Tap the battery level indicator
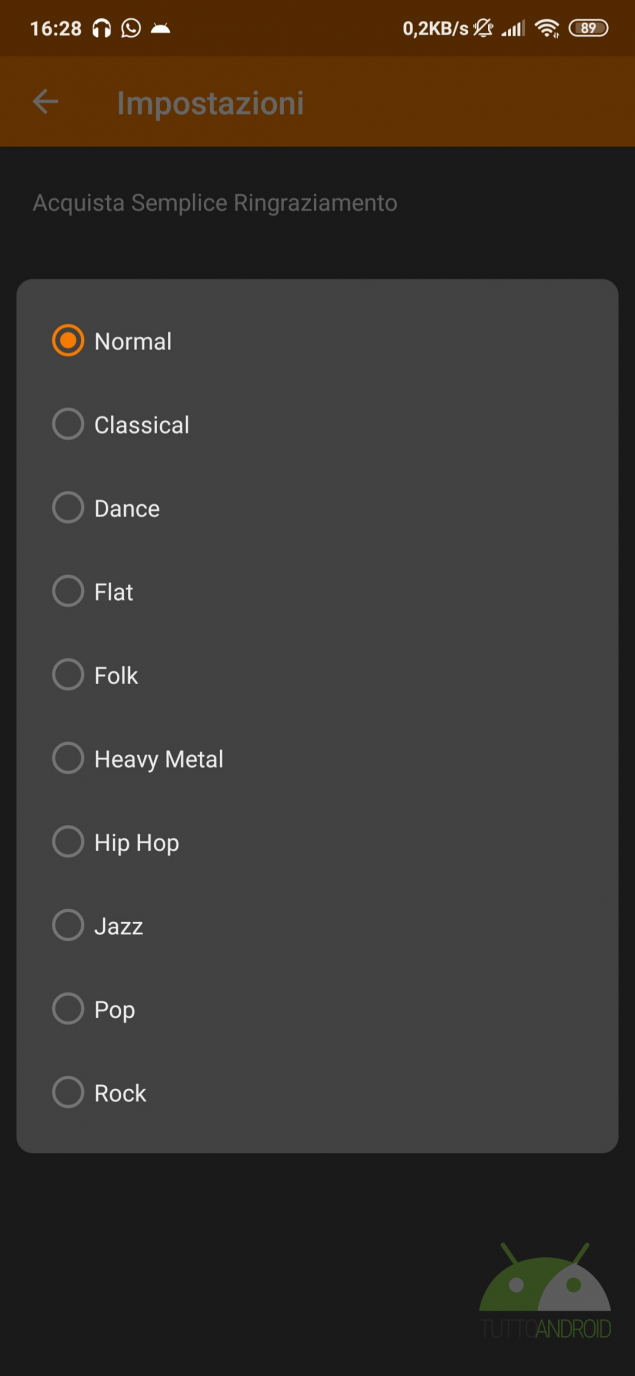 pos(588,28)
